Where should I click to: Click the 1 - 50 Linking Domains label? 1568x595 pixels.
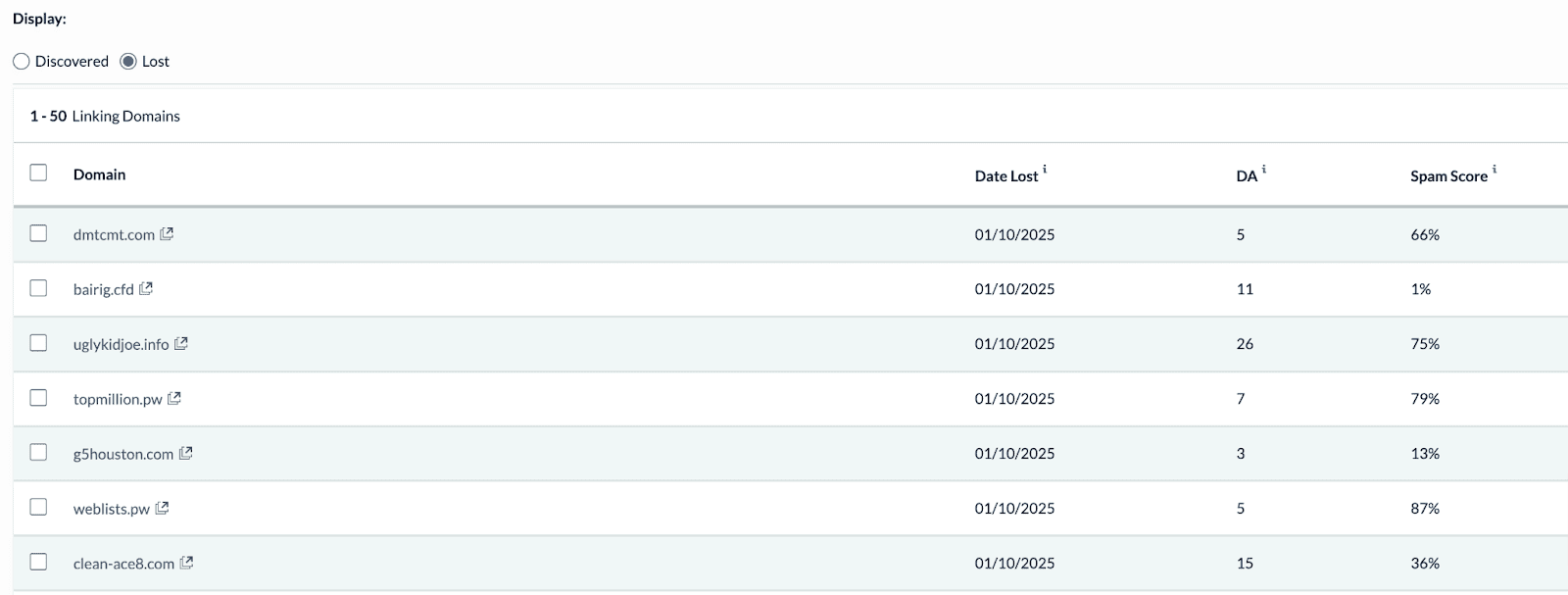click(x=105, y=117)
